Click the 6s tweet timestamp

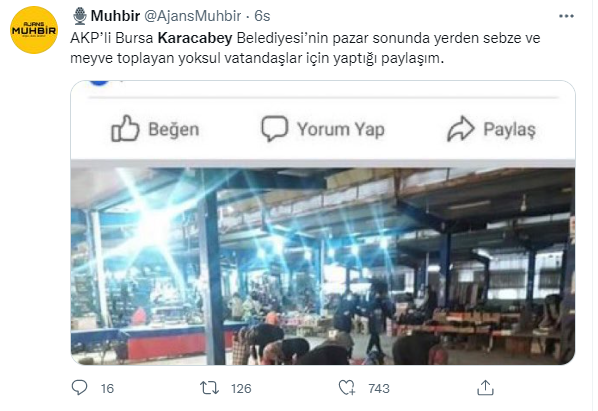coord(262,16)
